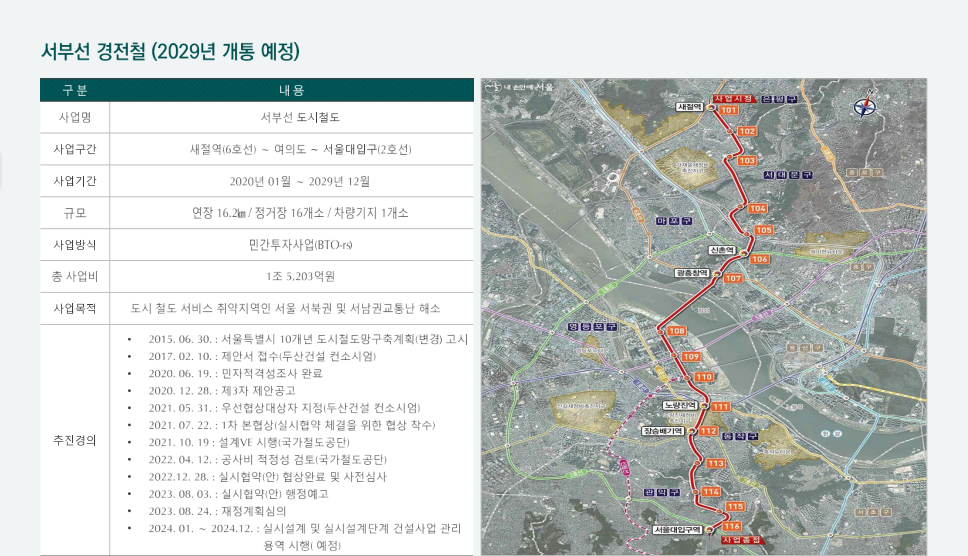Screen dimensions: 968x556
Task: Click the red 사업종점 end label
Action: click(x=740, y=539)
